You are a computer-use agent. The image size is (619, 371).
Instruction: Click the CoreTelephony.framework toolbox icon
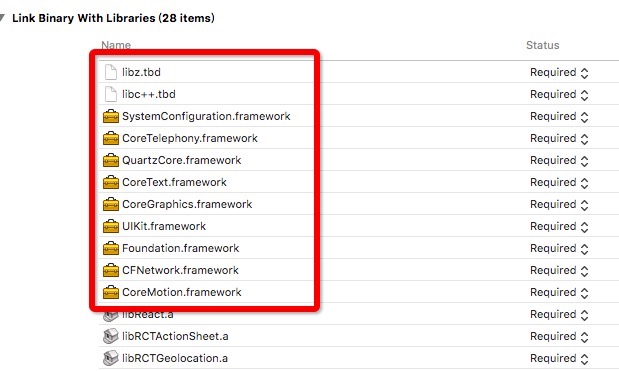coord(111,139)
